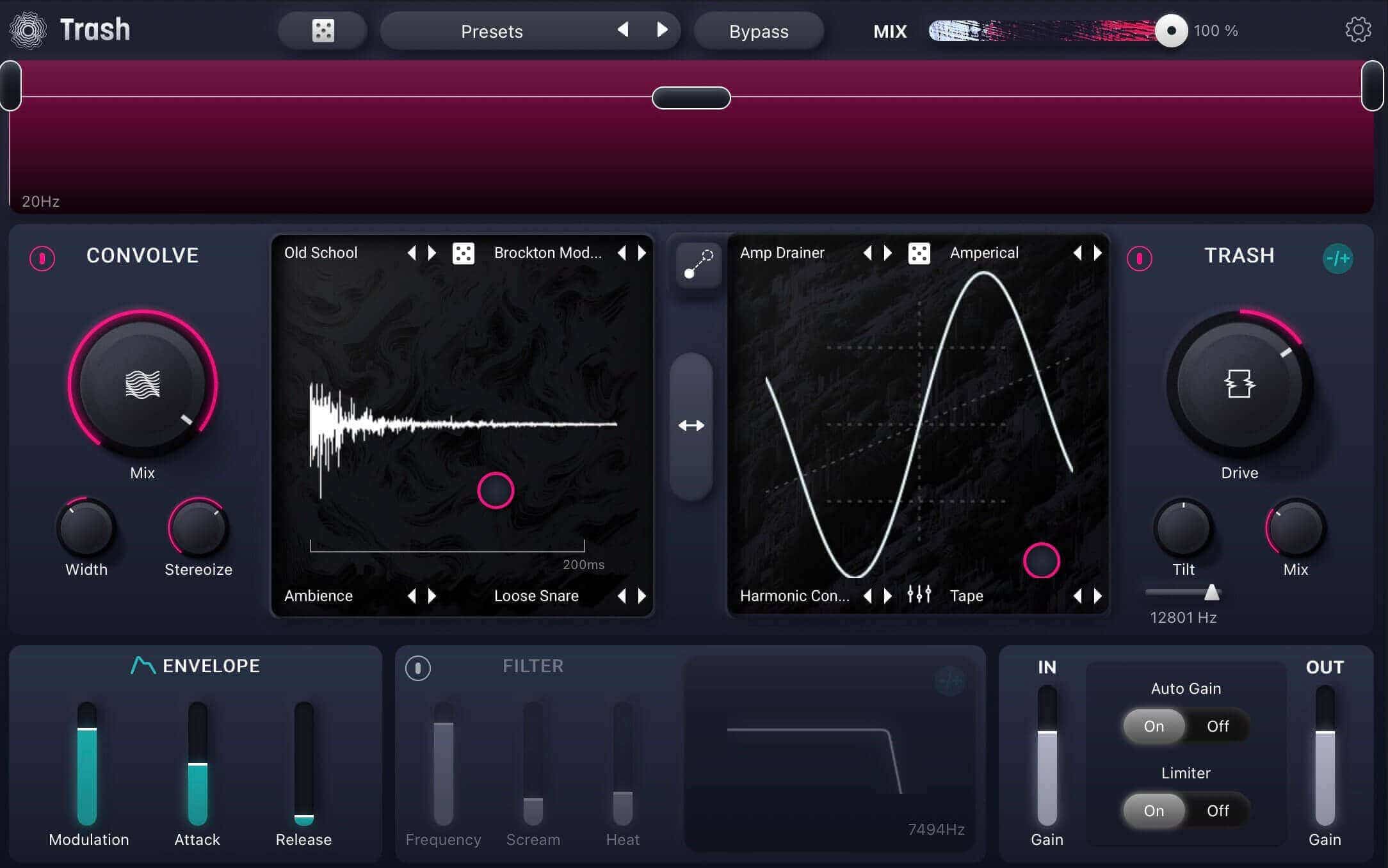
Task: Click the OUT Gain slider
Action: [x=1325, y=755]
